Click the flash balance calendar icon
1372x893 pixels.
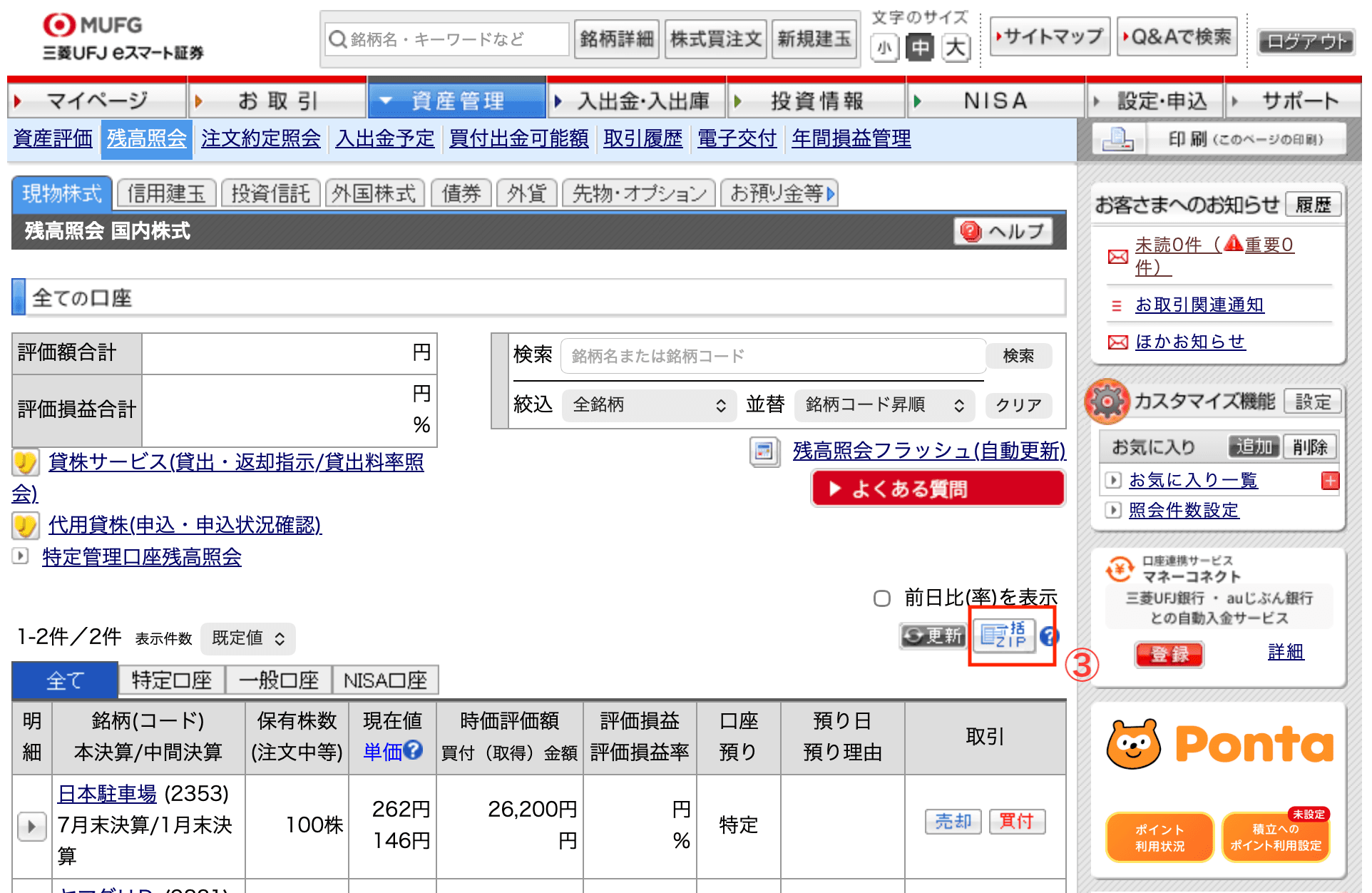point(764,451)
